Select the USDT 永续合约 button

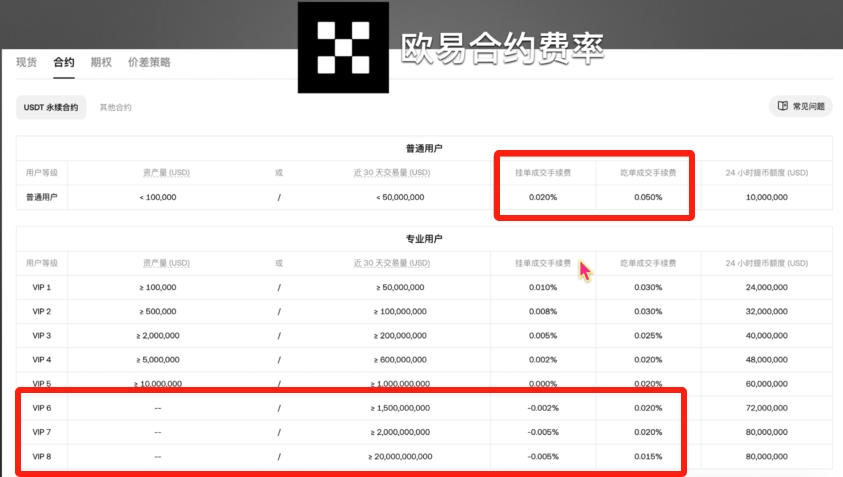pyautogui.click(x=51, y=108)
